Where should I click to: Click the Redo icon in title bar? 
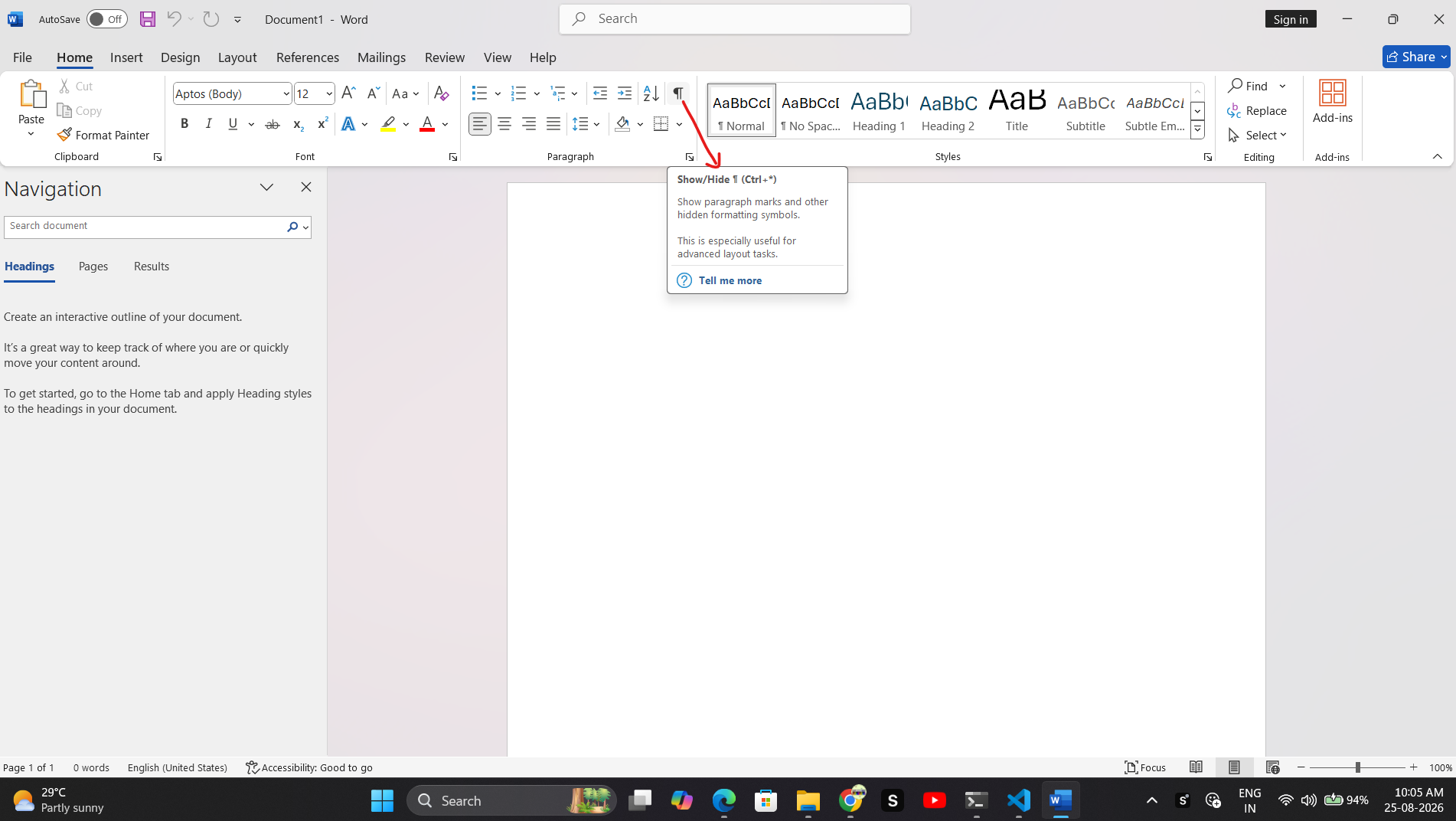tap(211, 19)
